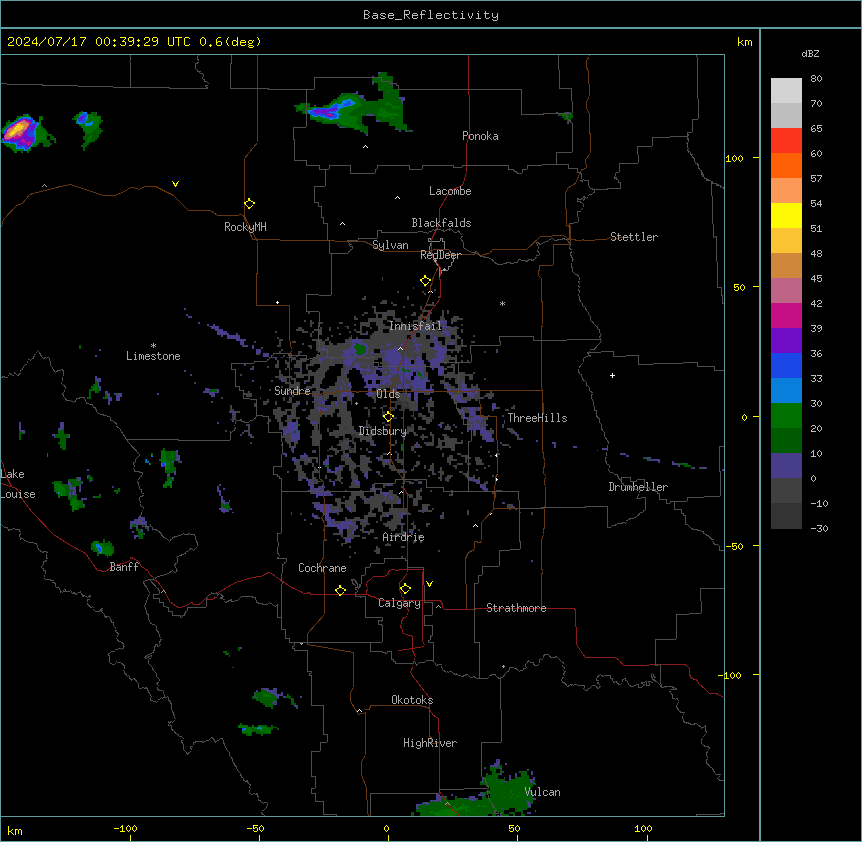Image resolution: width=862 pixels, height=842 pixels.
Task: Select the magenta 39-42 dBZ legend swatch
Action: (x=786, y=315)
